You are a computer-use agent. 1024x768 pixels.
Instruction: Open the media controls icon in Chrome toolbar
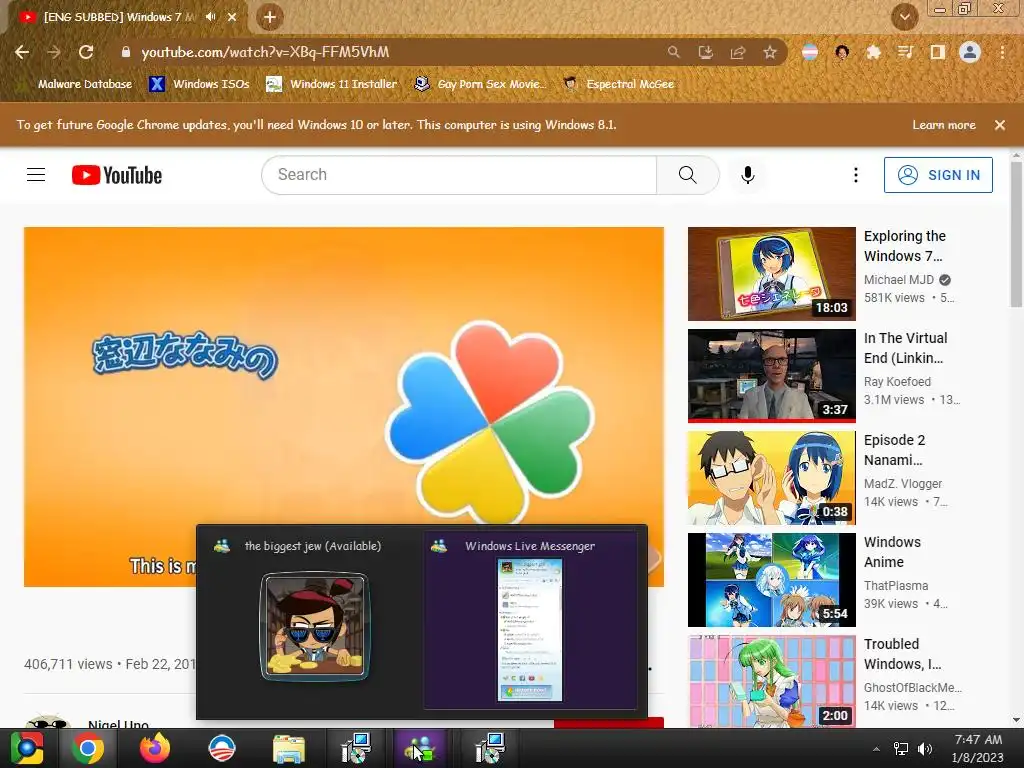point(905,52)
